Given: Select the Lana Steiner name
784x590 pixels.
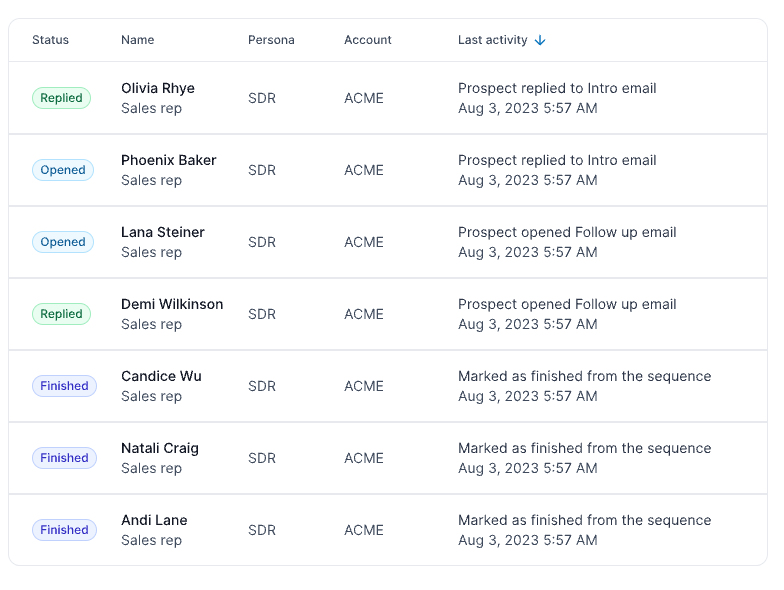Looking at the screenshot, I should [163, 232].
